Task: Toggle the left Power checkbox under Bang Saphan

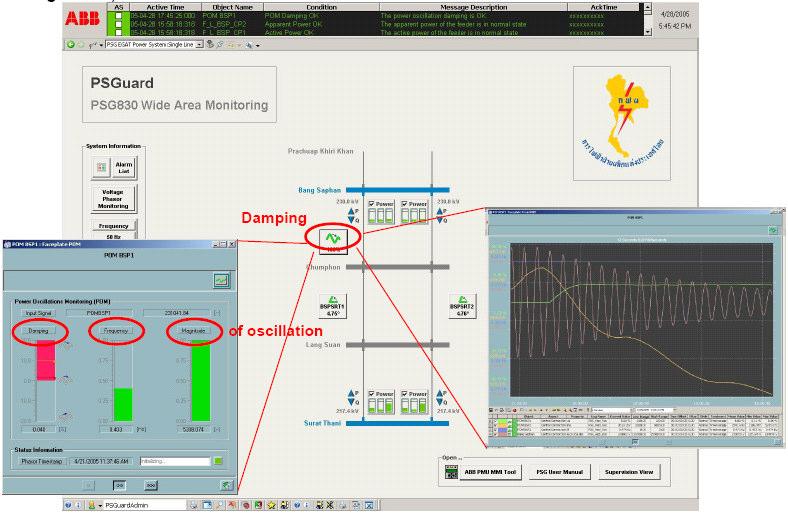Action: point(372,204)
